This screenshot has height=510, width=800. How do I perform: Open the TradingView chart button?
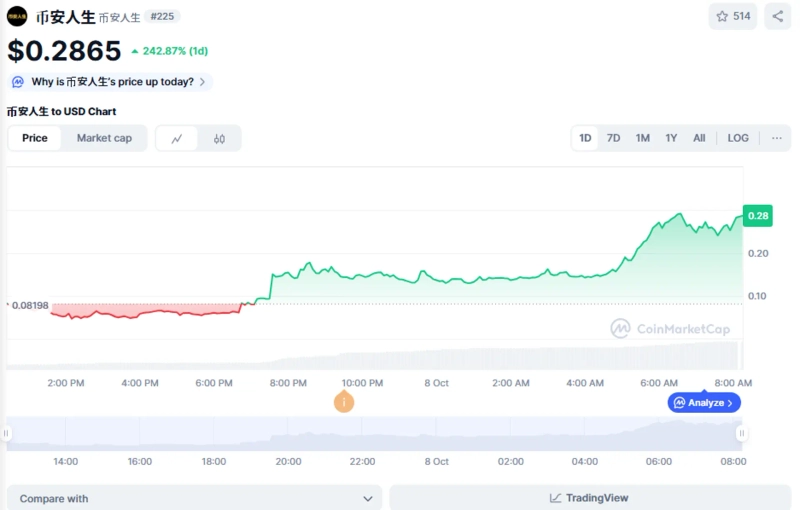(589, 498)
